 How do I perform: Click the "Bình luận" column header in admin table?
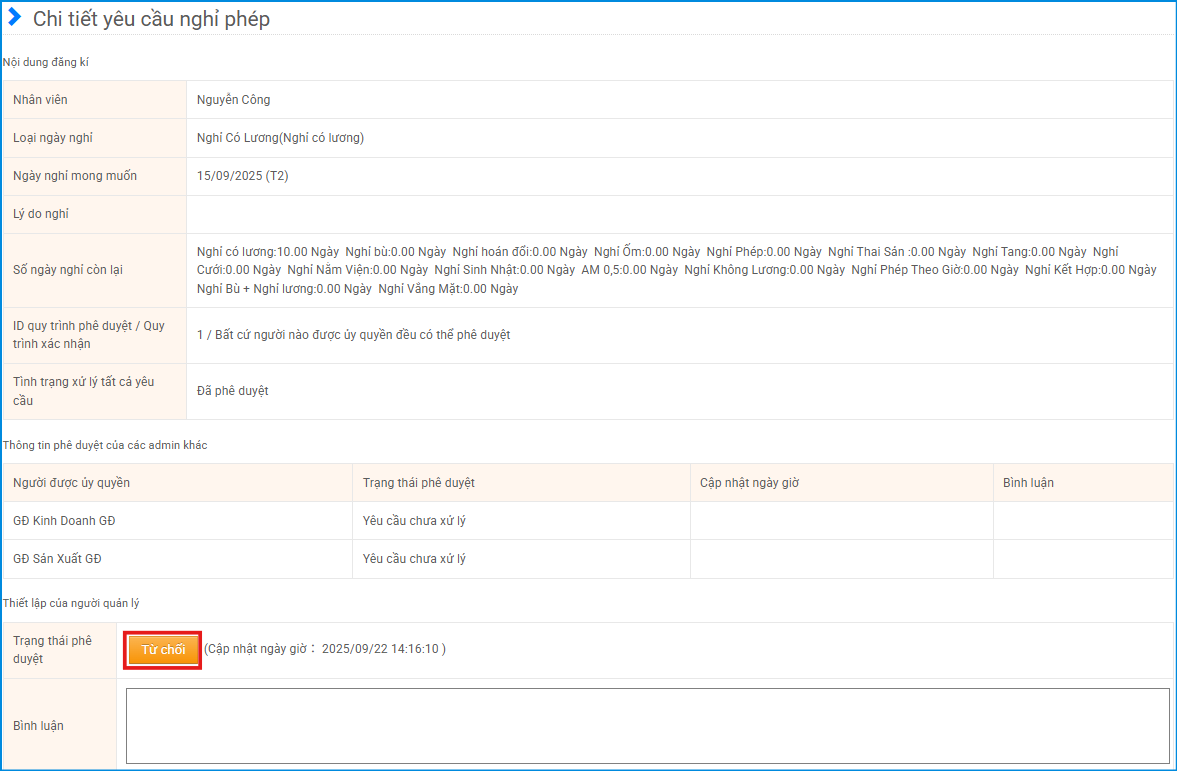tap(1028, 483)
